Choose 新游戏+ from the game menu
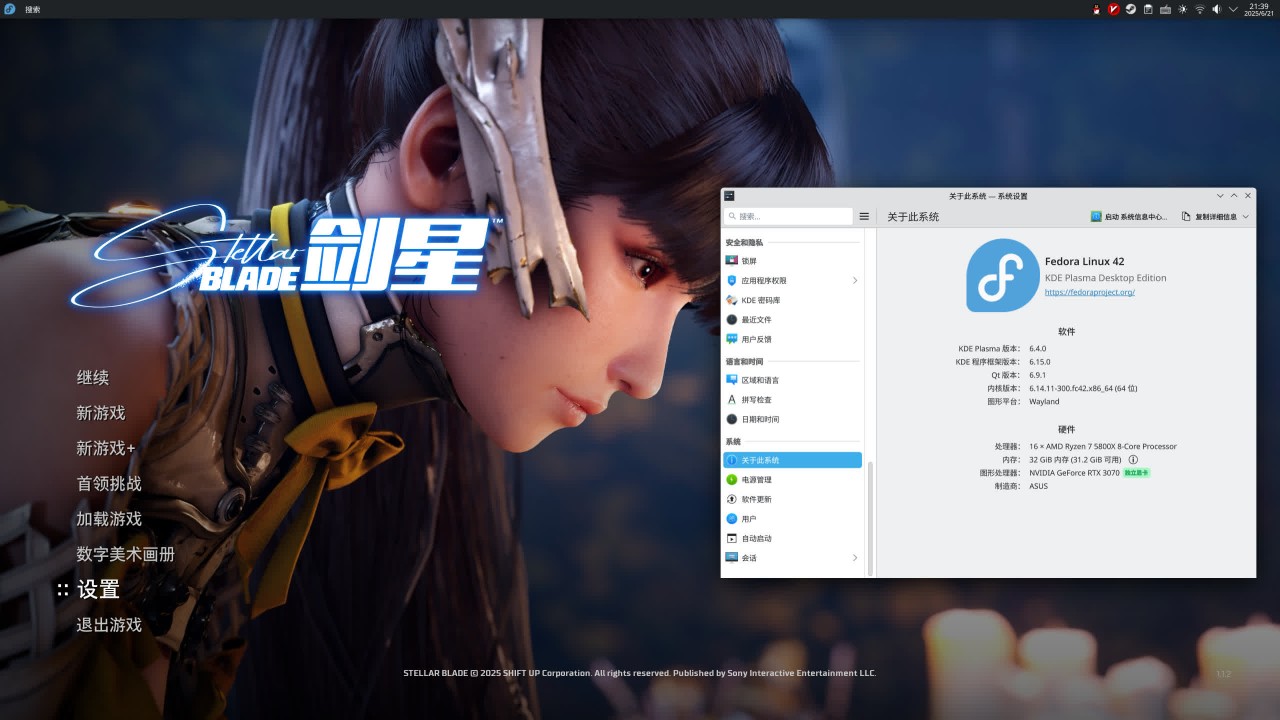Viewport: 1280px width, 720px height. [x=105, y=449]
